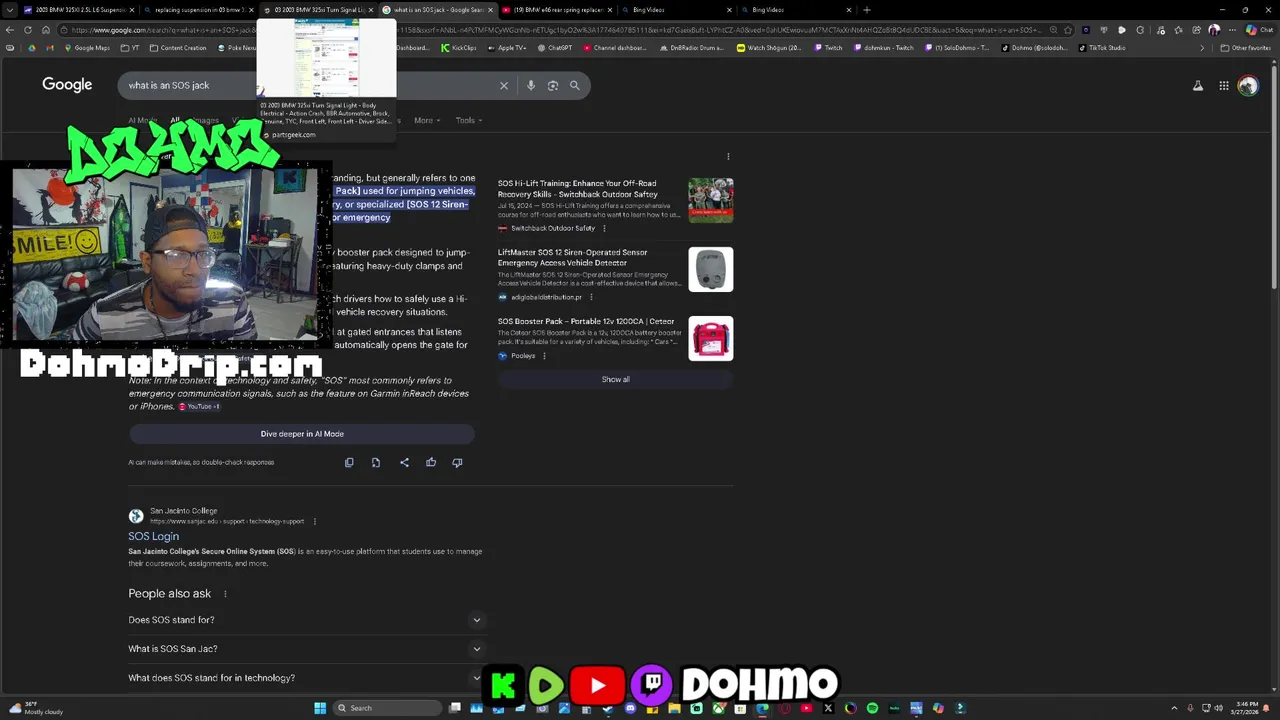Image resolution: width=1280 pixels, height=720 pixels.
Task: Expand 'Does SOS stand for?' question
Action: click(305, 620)
